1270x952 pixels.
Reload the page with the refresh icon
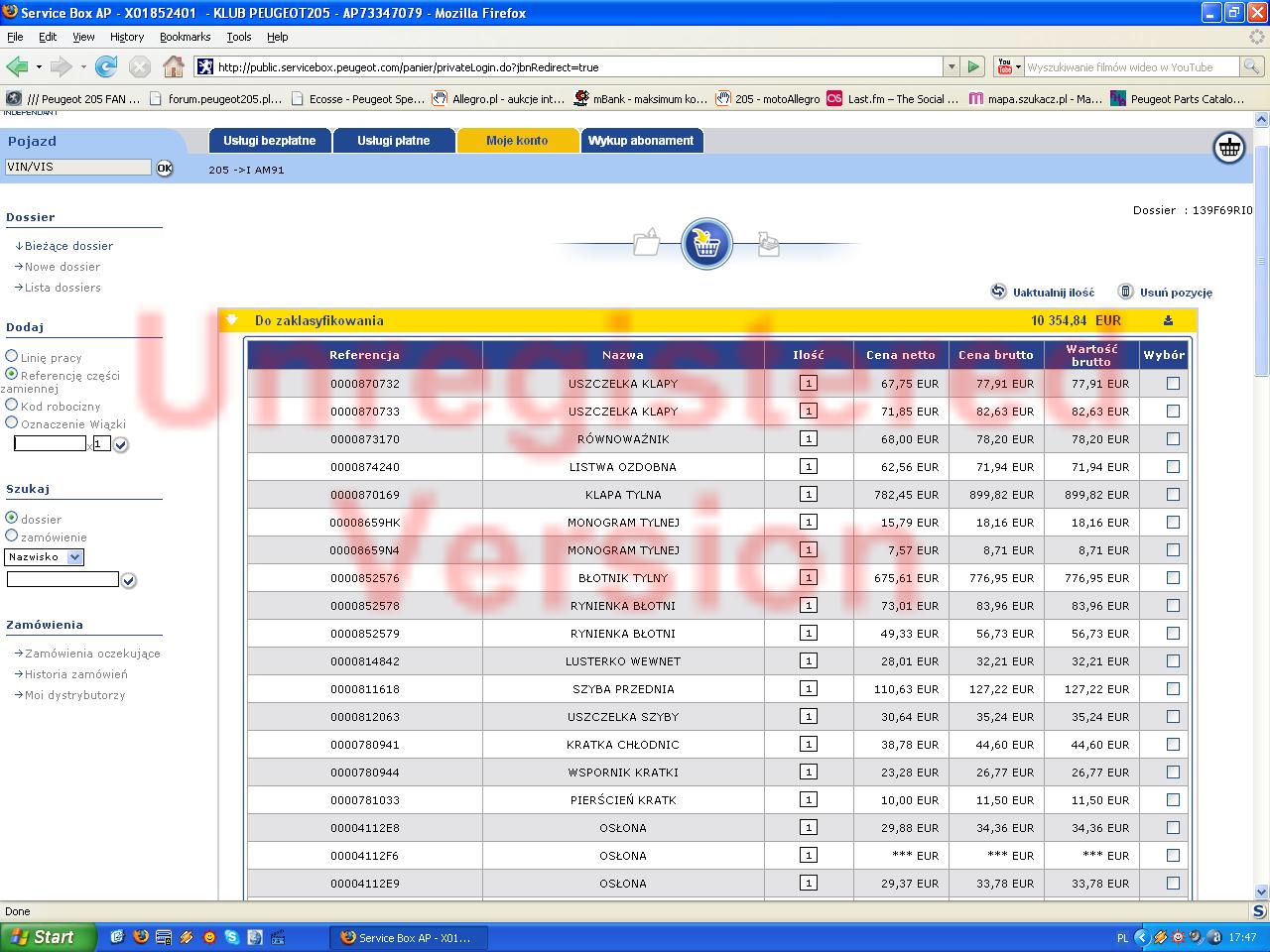point(106,67)
